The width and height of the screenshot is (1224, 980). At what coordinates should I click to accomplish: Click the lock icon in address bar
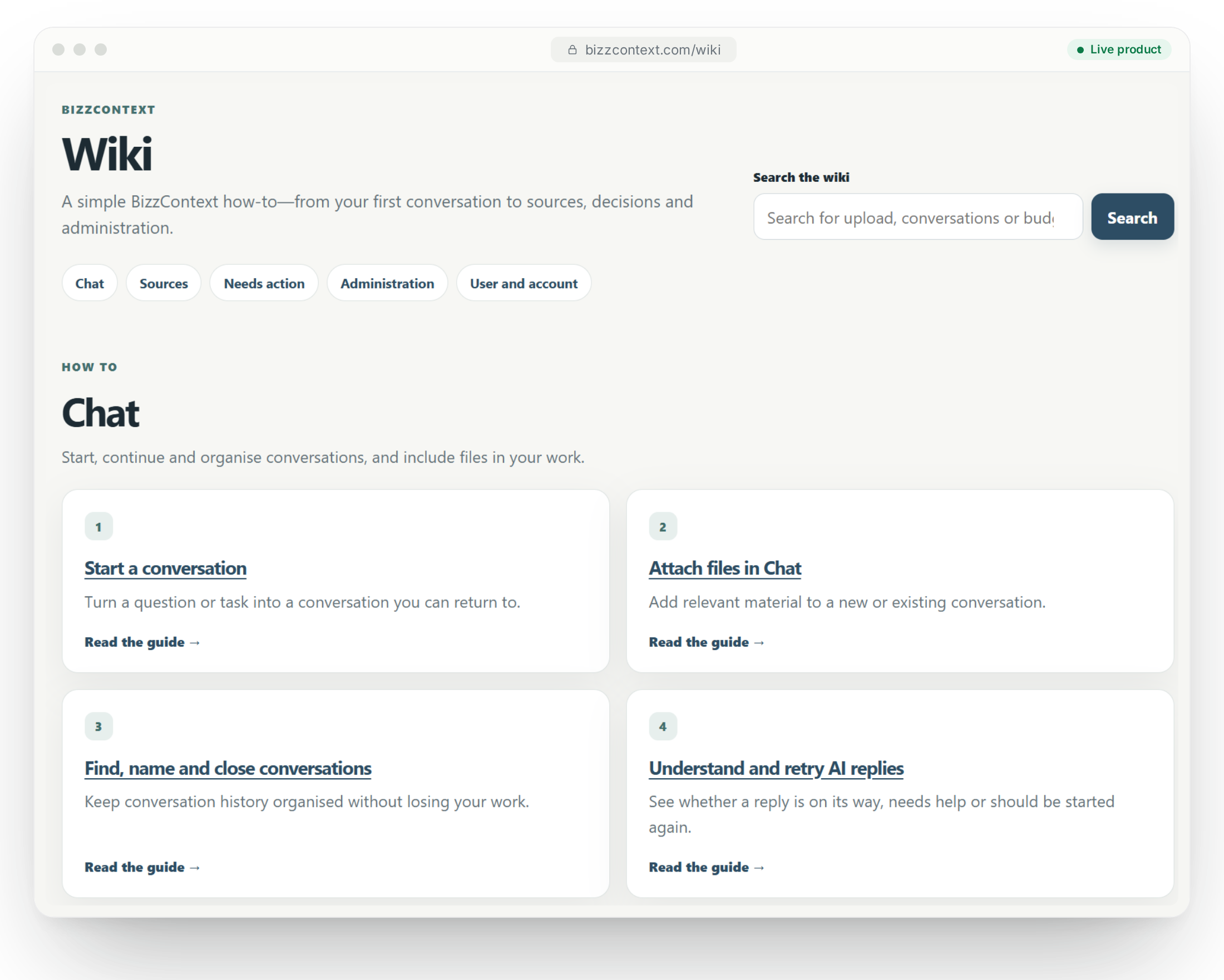(x=572, y=50)
